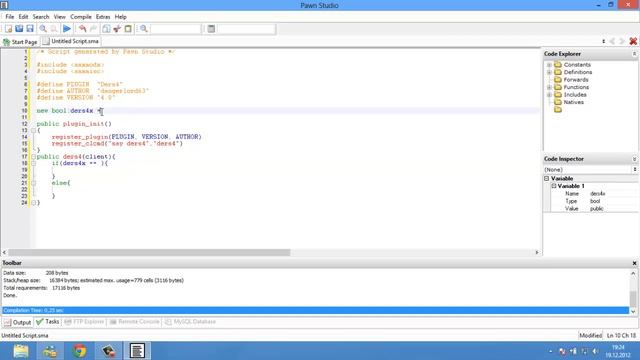Click the grayed Redo arrow icon
The height and width of the screenshot is (360, 640).
pyautogui.click(x=93, y=29)
